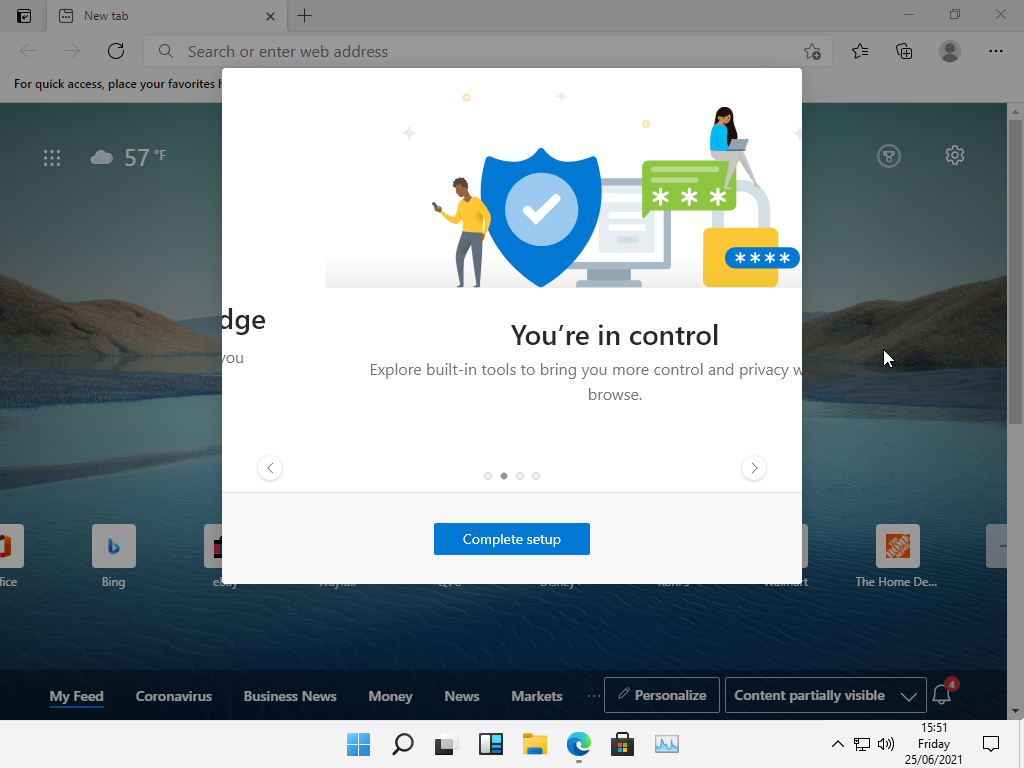The image size is (1024, 768).
Task: Switch to the Business News feed tab
Action: (x=290, y=696)
